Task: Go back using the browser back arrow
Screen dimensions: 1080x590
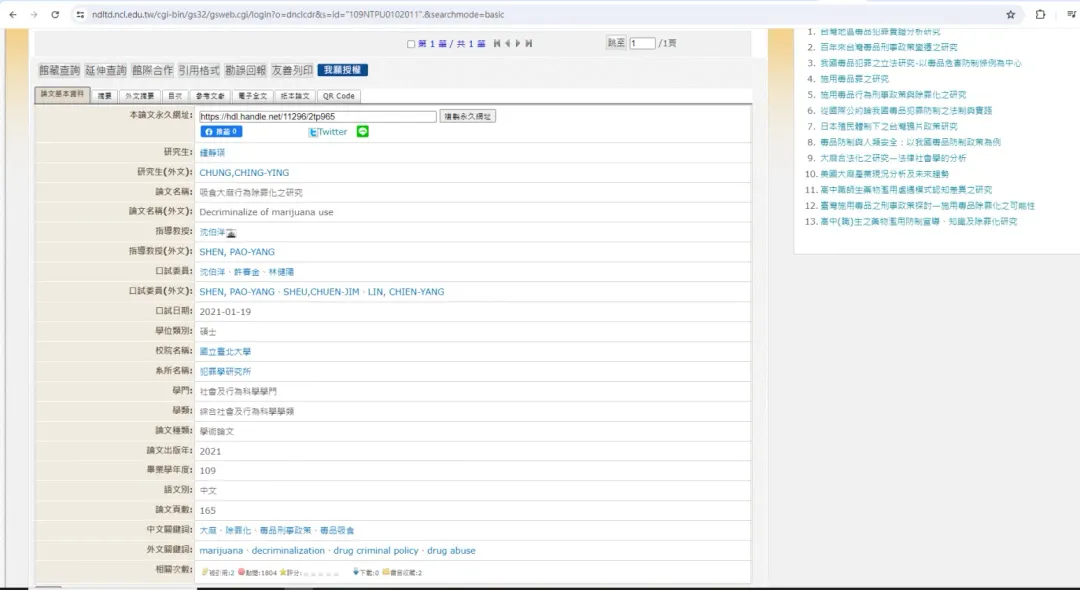Action: click(x=12, y=14)
